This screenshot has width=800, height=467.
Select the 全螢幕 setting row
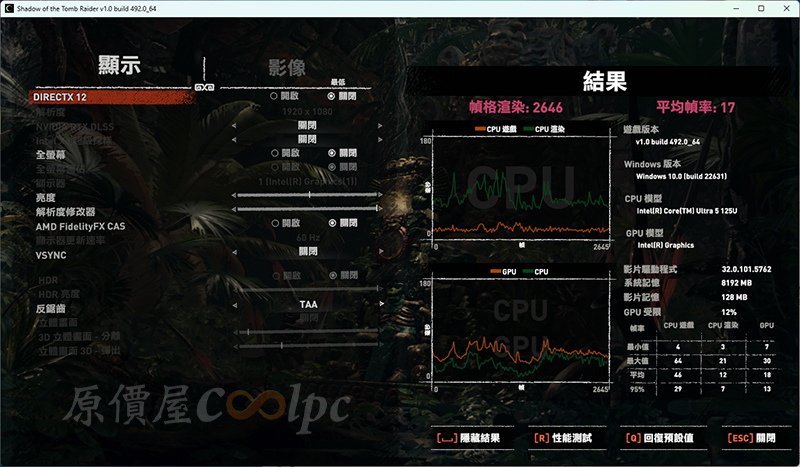(x=51, y=154)
